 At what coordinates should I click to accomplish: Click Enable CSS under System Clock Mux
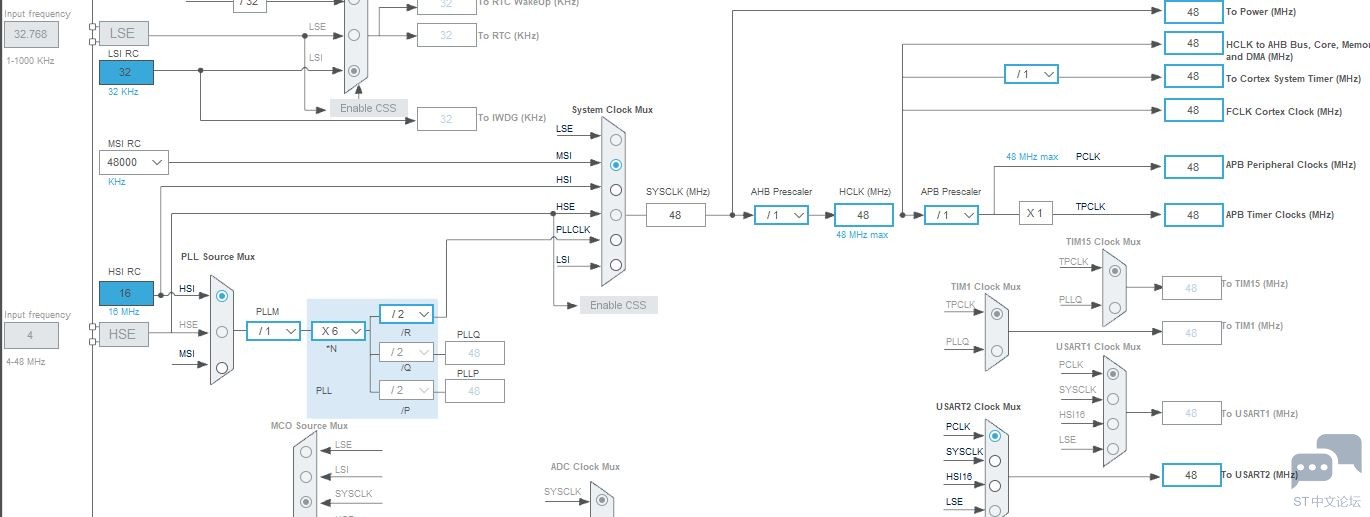619,305
